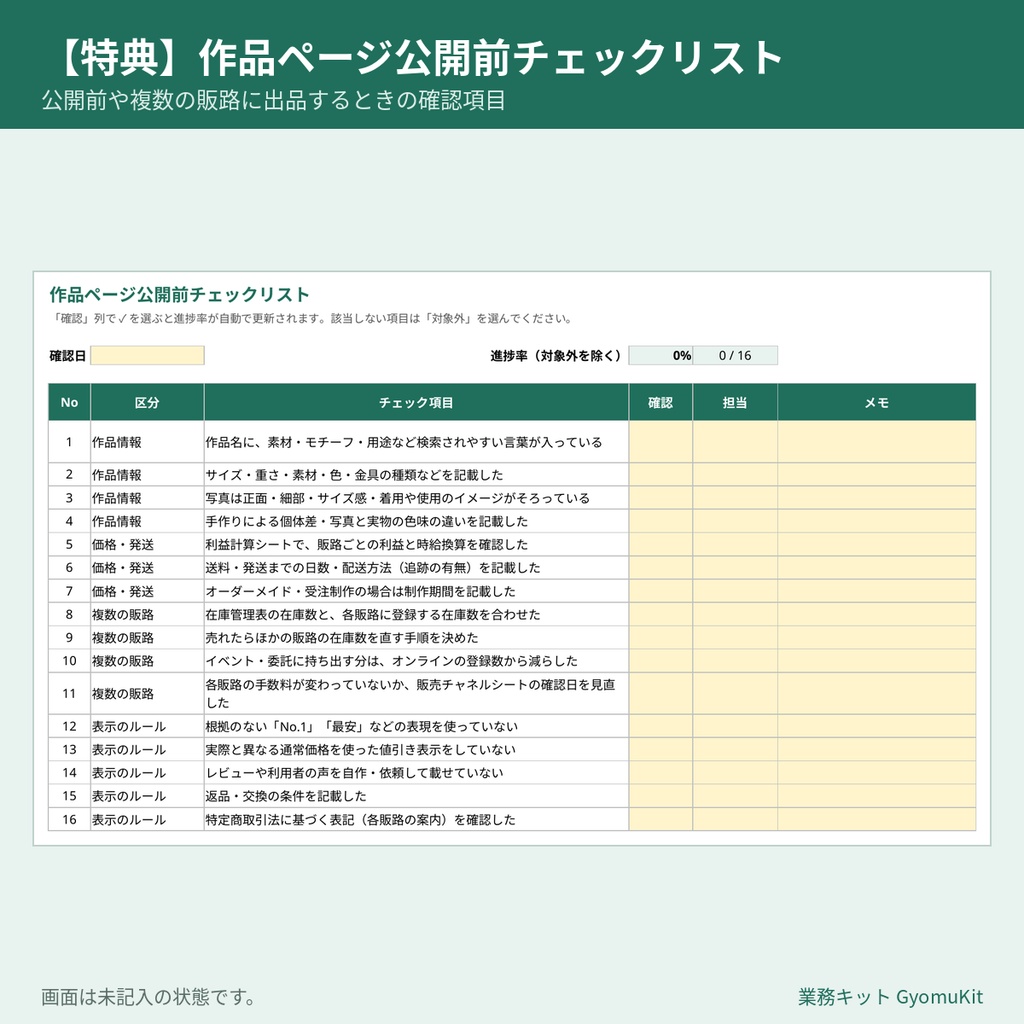Select item text 作品名に、素材・モチーフ・用途など
1024x1024 pixels.
click(404, 442)
